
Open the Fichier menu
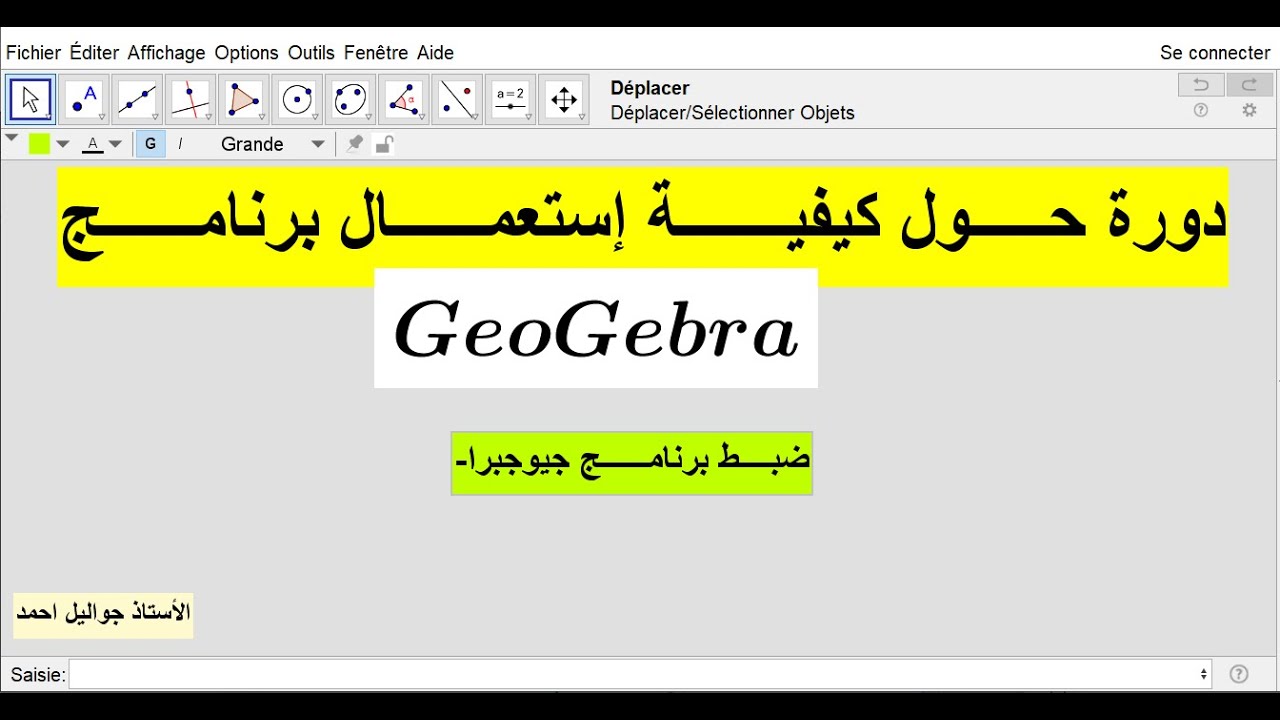33,53
